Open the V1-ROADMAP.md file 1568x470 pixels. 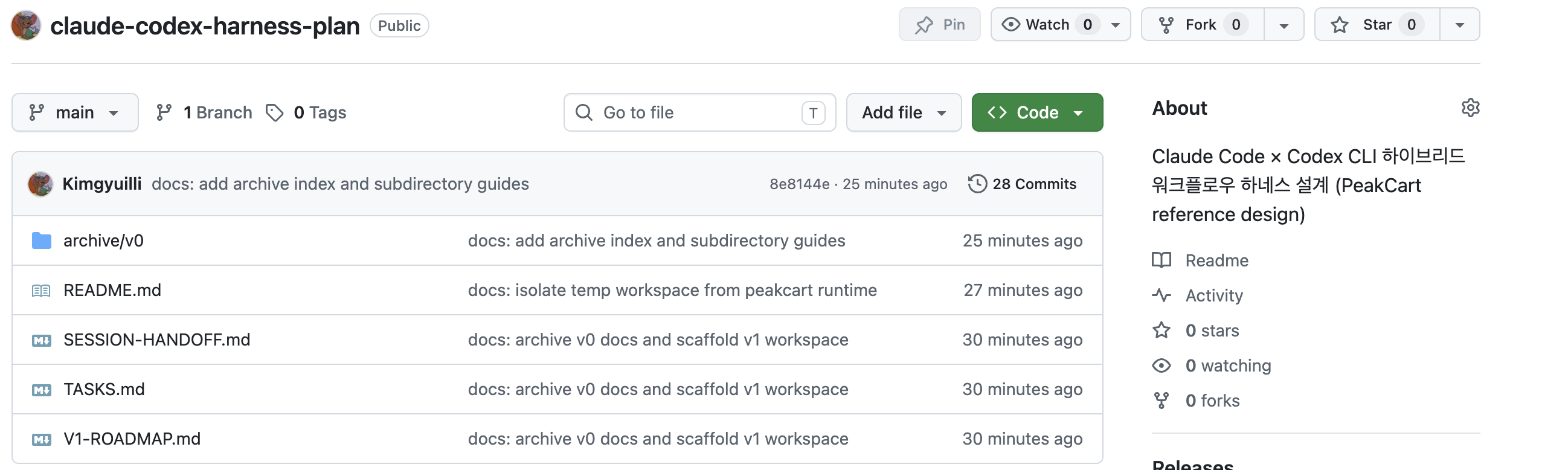[132, 439]
